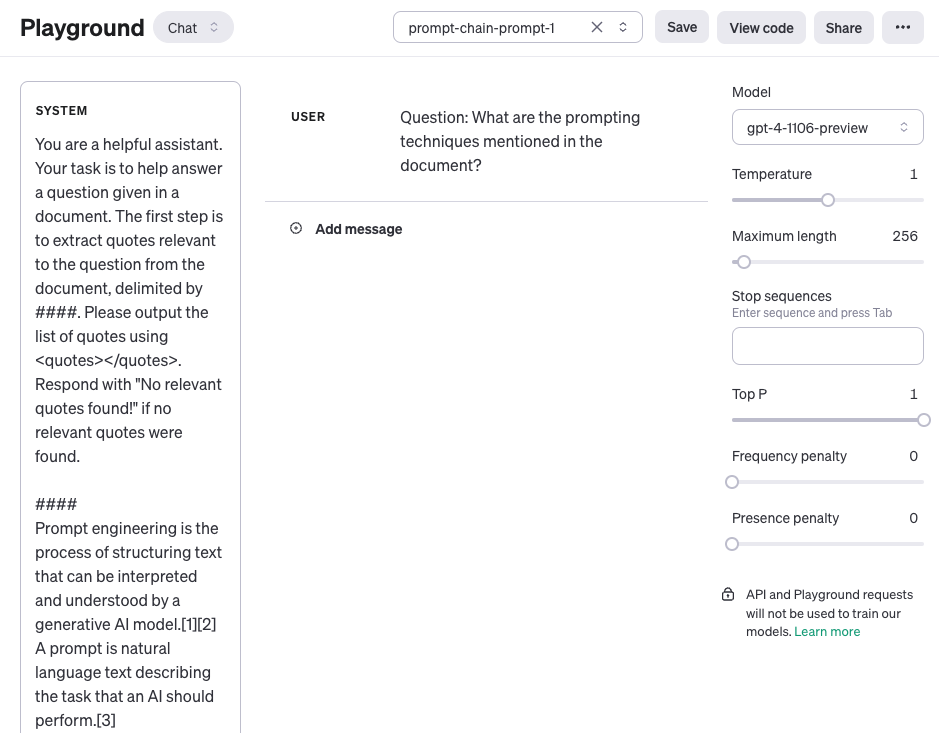This screenshot has height=733, width=939.
Task: Click the USER role label
Action: click(308, 117)
